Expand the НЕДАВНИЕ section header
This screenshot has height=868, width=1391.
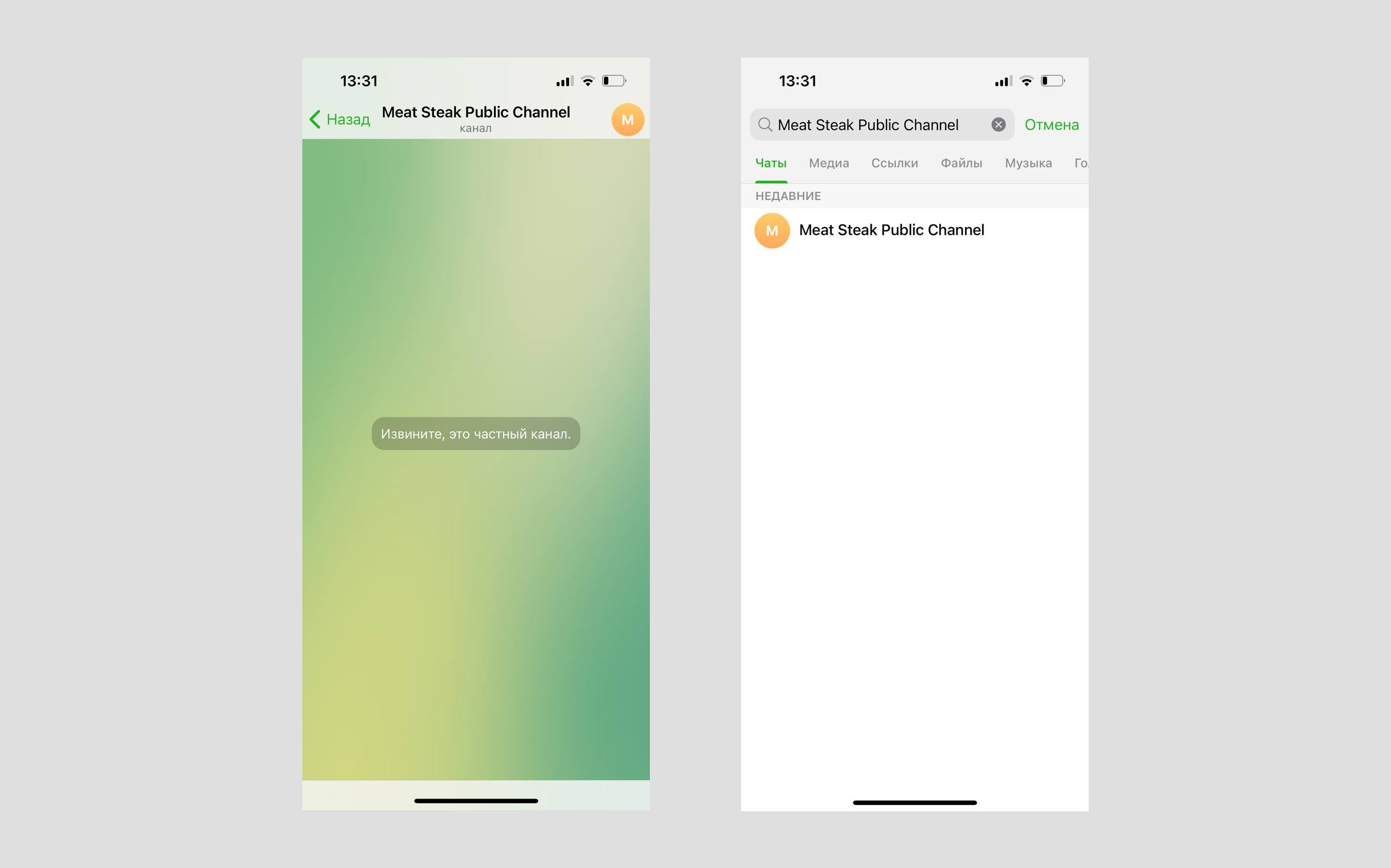click(x=787, y=195)
